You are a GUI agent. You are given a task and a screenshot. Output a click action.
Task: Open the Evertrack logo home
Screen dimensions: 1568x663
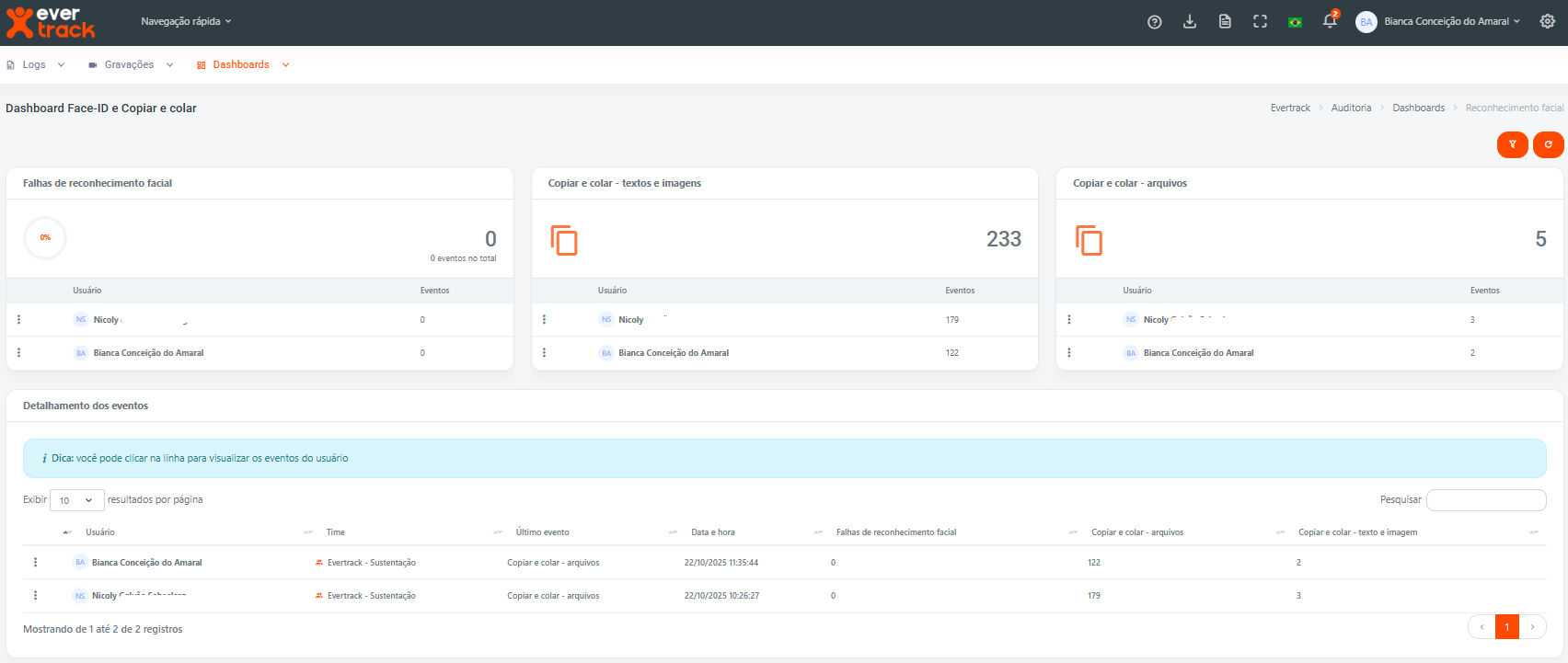click(x=51, y=23)
